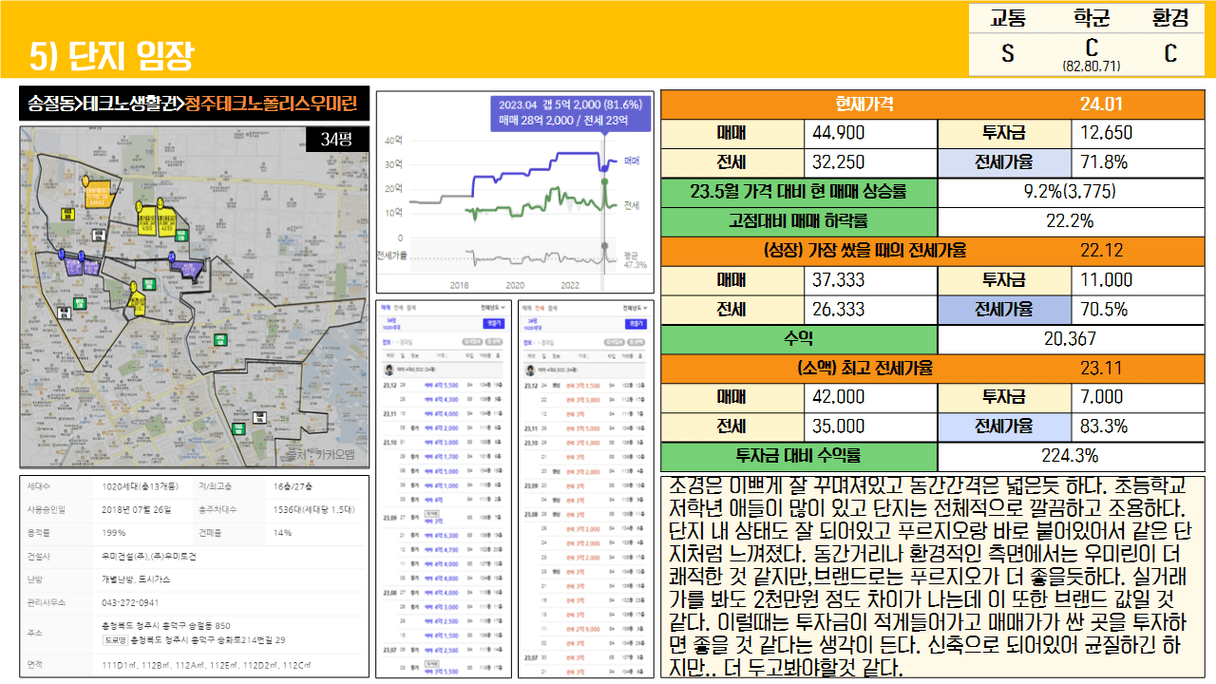Click the 34평 label on the map
This screenshot has width=1216, height=684.
coord(336,139)
